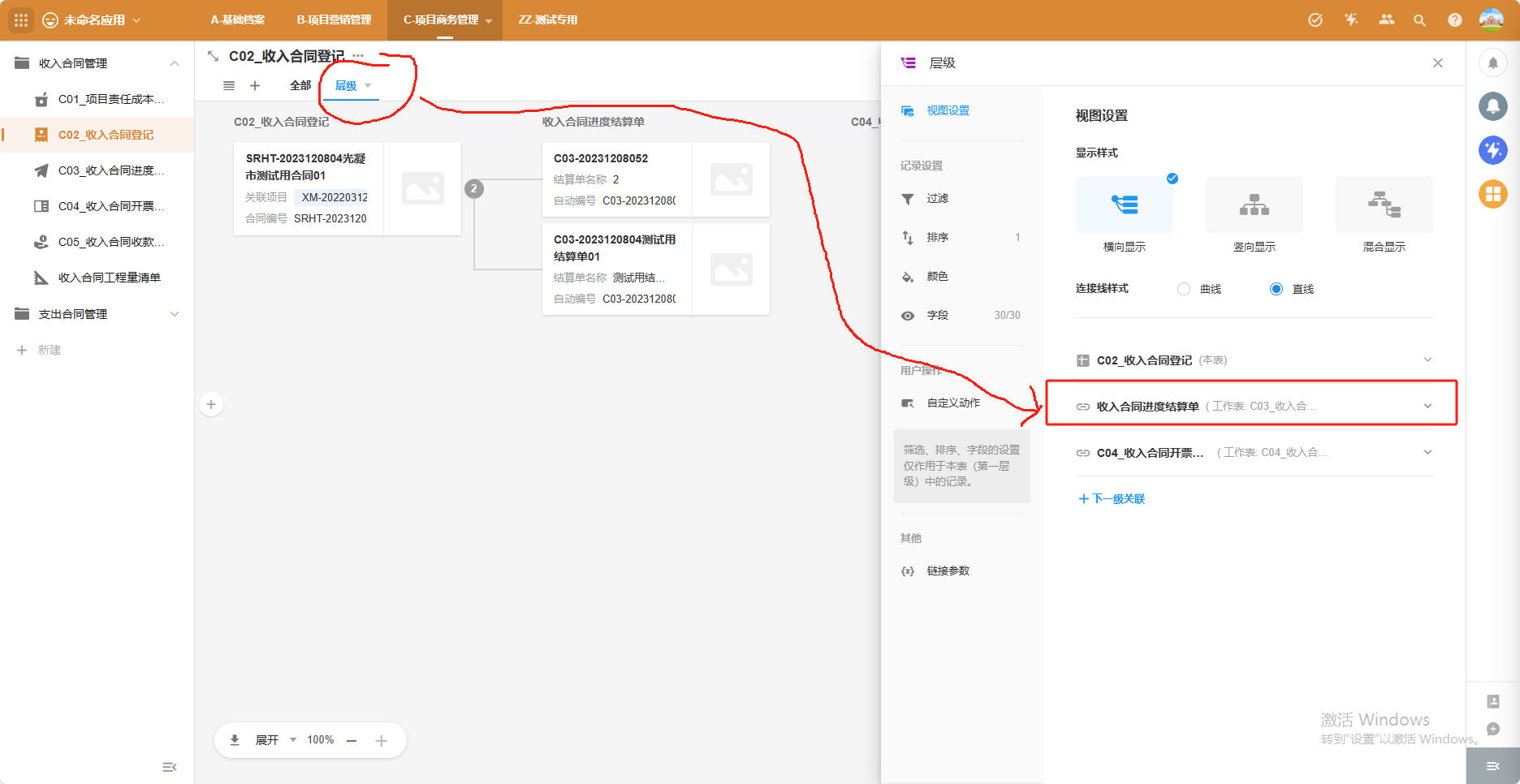
Task: Expand the C02_收入合同登记 base table section
Action: click(1427, 360)
